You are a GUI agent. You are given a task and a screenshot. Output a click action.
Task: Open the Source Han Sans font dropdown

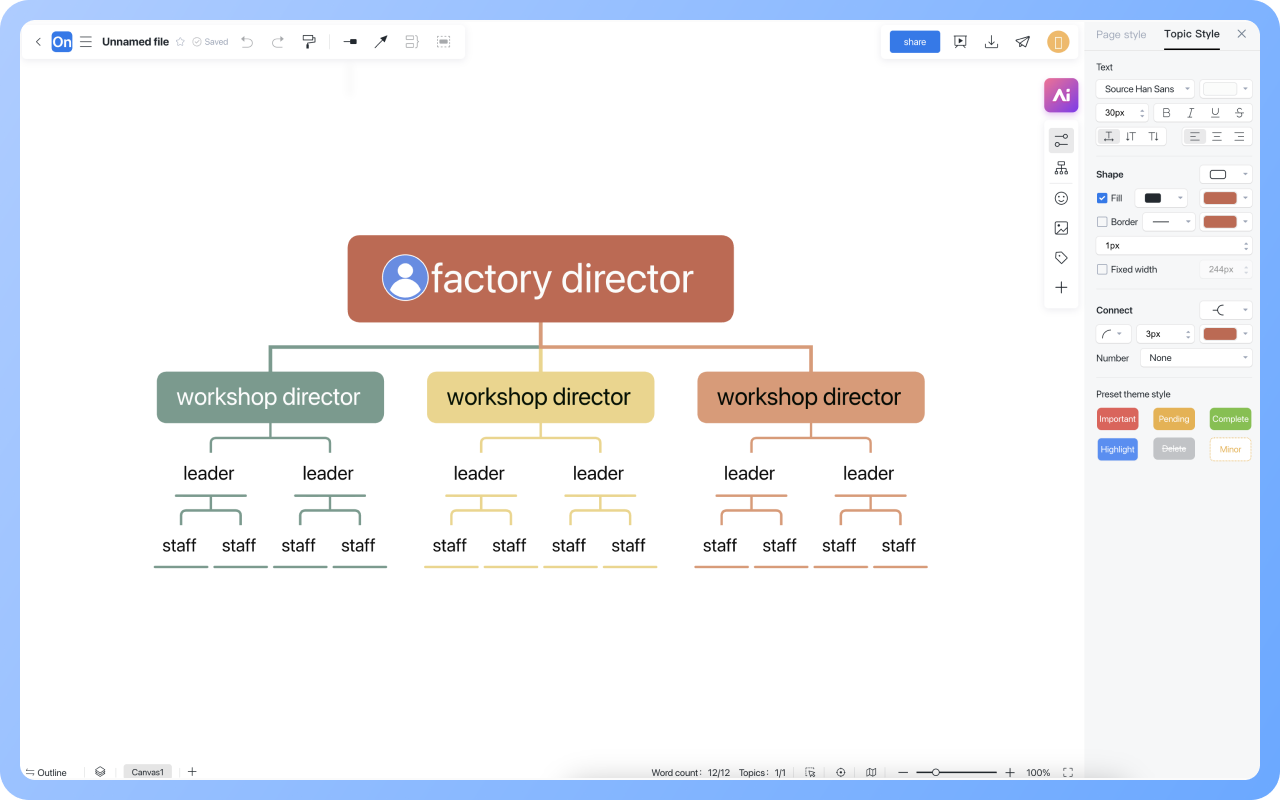pyautogui.click(x=1144, y=88)
